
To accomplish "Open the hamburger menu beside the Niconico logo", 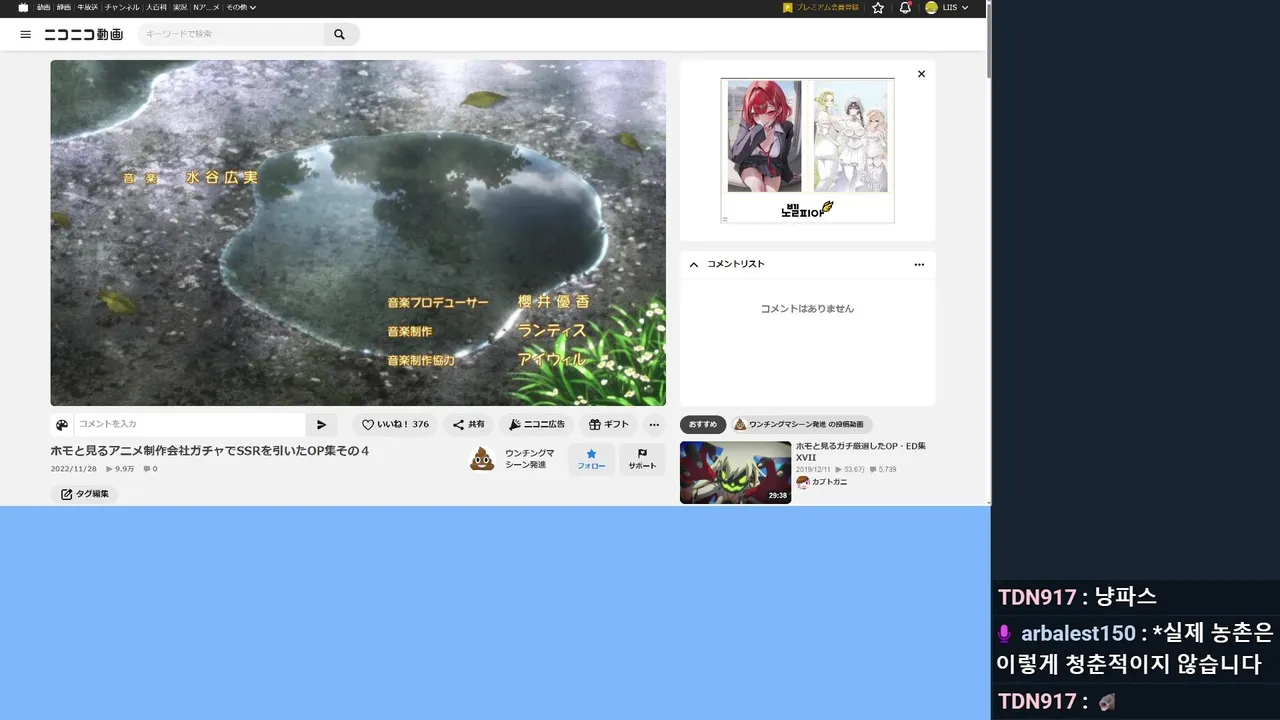I will (25, 34).
